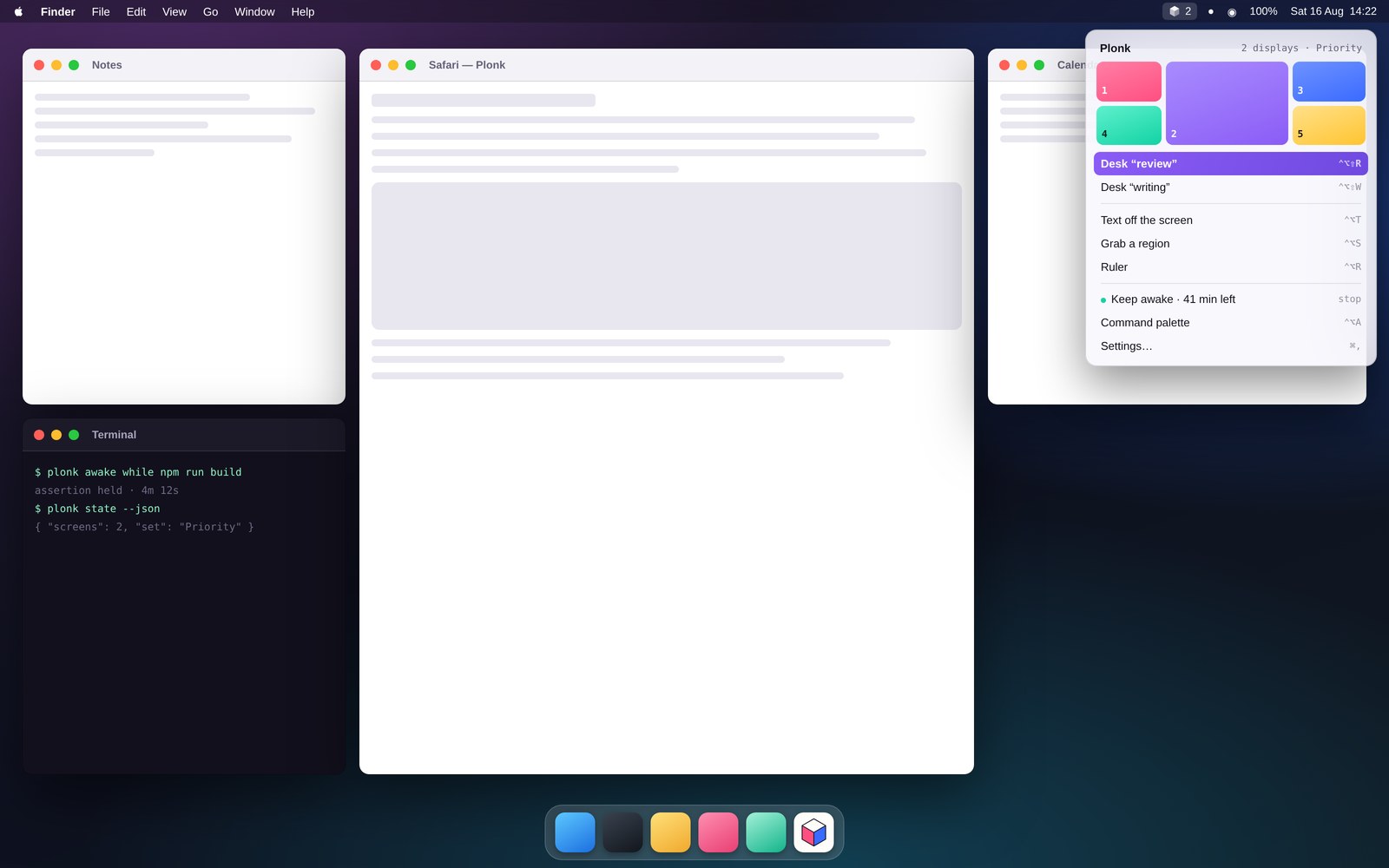Click the JSON output line in Terminal
1389x868 pixels.
coord(144,527)
